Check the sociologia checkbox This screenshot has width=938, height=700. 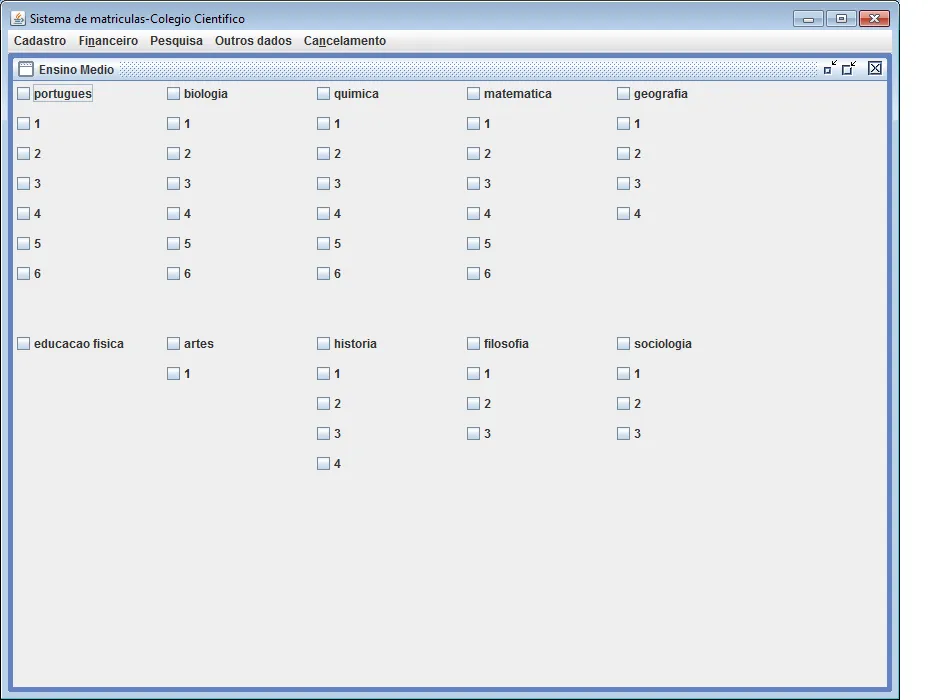point(623,343)
